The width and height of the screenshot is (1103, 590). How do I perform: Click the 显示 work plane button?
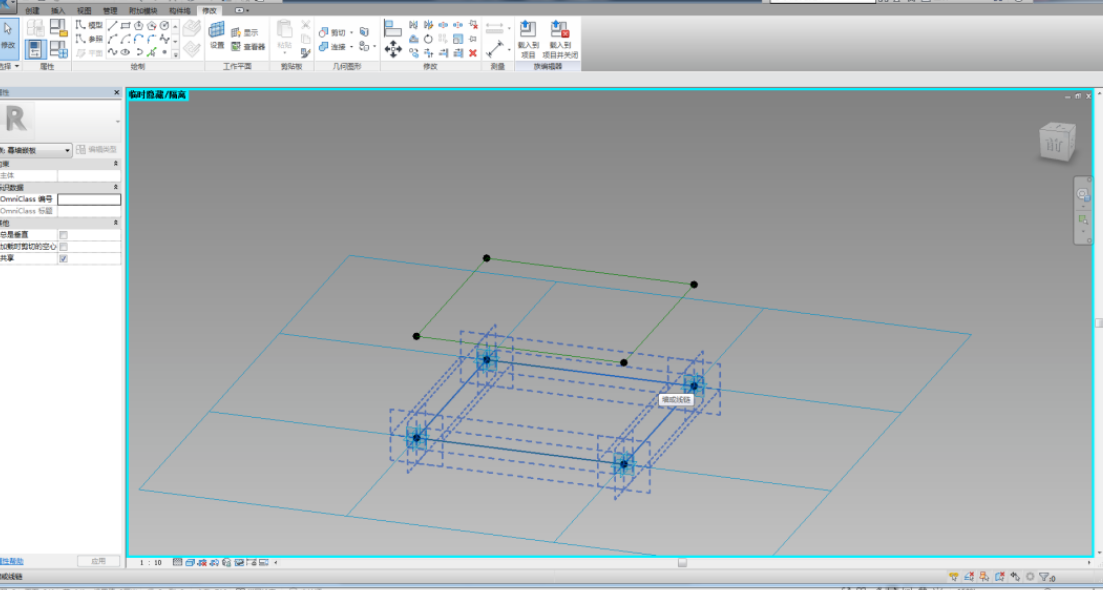pyautogui.click(x=245, y=32)
